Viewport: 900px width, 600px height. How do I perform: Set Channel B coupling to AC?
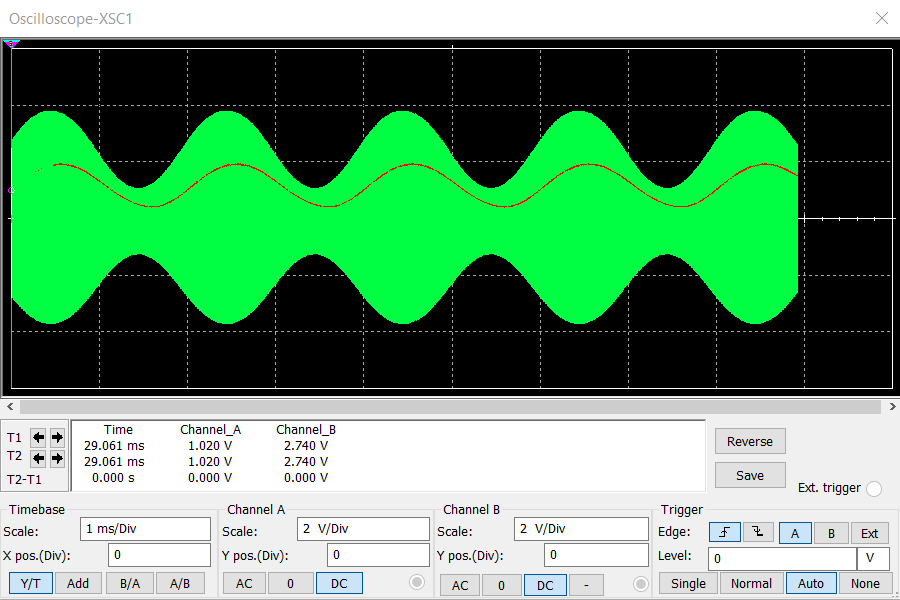pos(460,585)
